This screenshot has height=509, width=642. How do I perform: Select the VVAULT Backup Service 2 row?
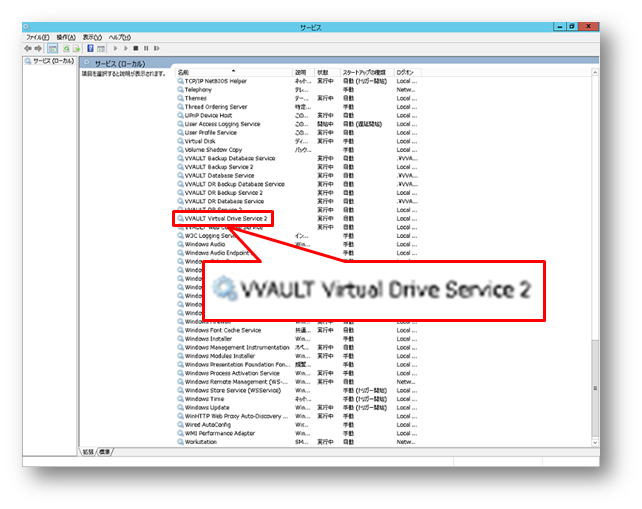pos(297,167)
